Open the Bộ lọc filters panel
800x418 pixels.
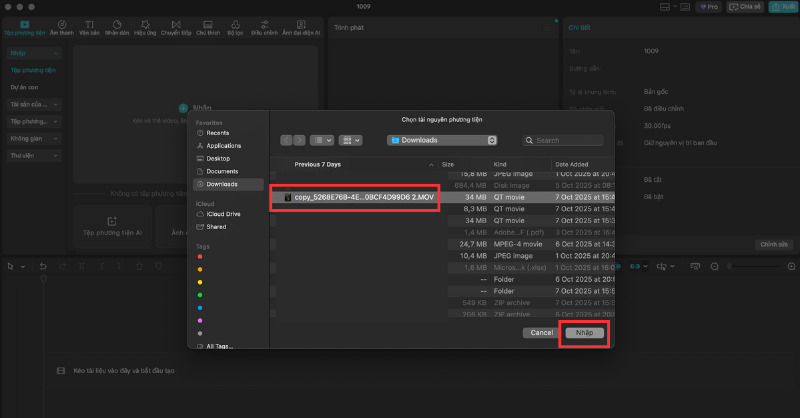pos(235,25)
